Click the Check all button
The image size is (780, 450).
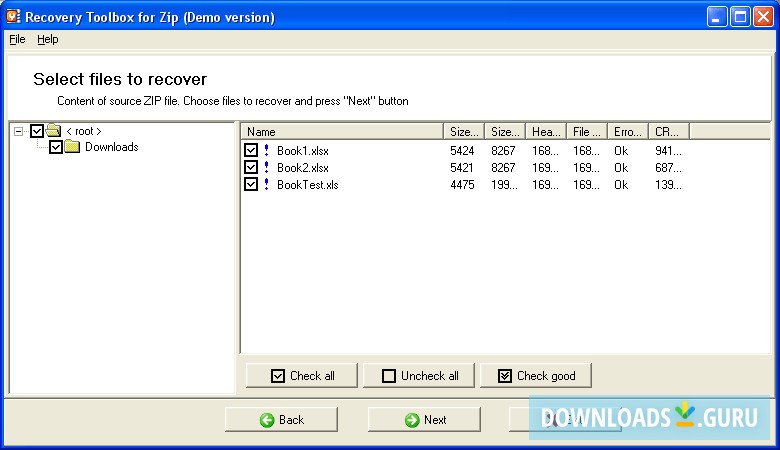point(301,375)
